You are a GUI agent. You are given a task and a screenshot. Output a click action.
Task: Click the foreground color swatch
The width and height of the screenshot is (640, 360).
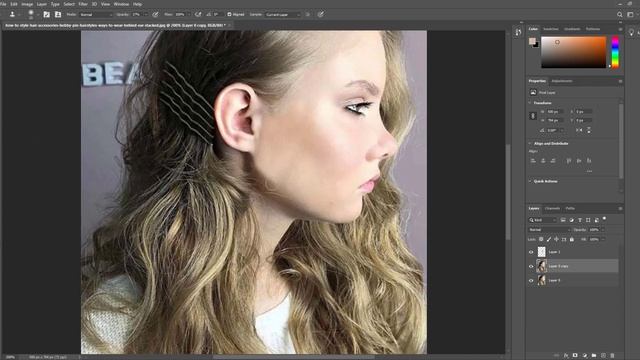pos(532,41)
